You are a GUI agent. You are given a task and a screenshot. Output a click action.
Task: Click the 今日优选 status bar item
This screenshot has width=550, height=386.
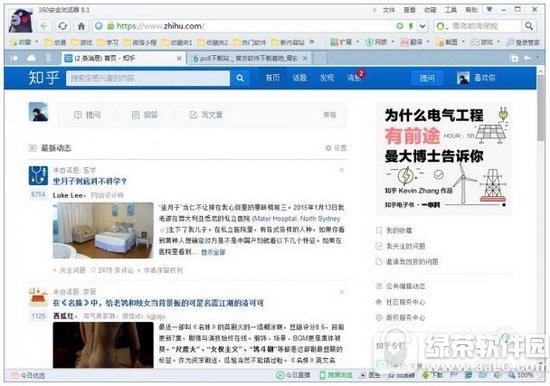pyautogui.click(x=28, y=375)
